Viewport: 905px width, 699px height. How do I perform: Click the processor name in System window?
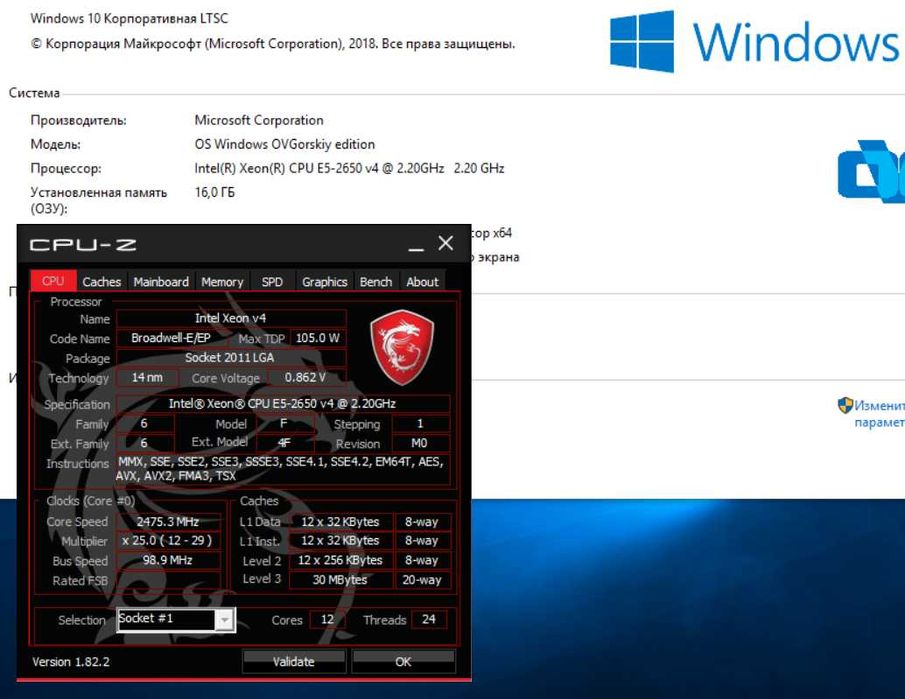349,169
